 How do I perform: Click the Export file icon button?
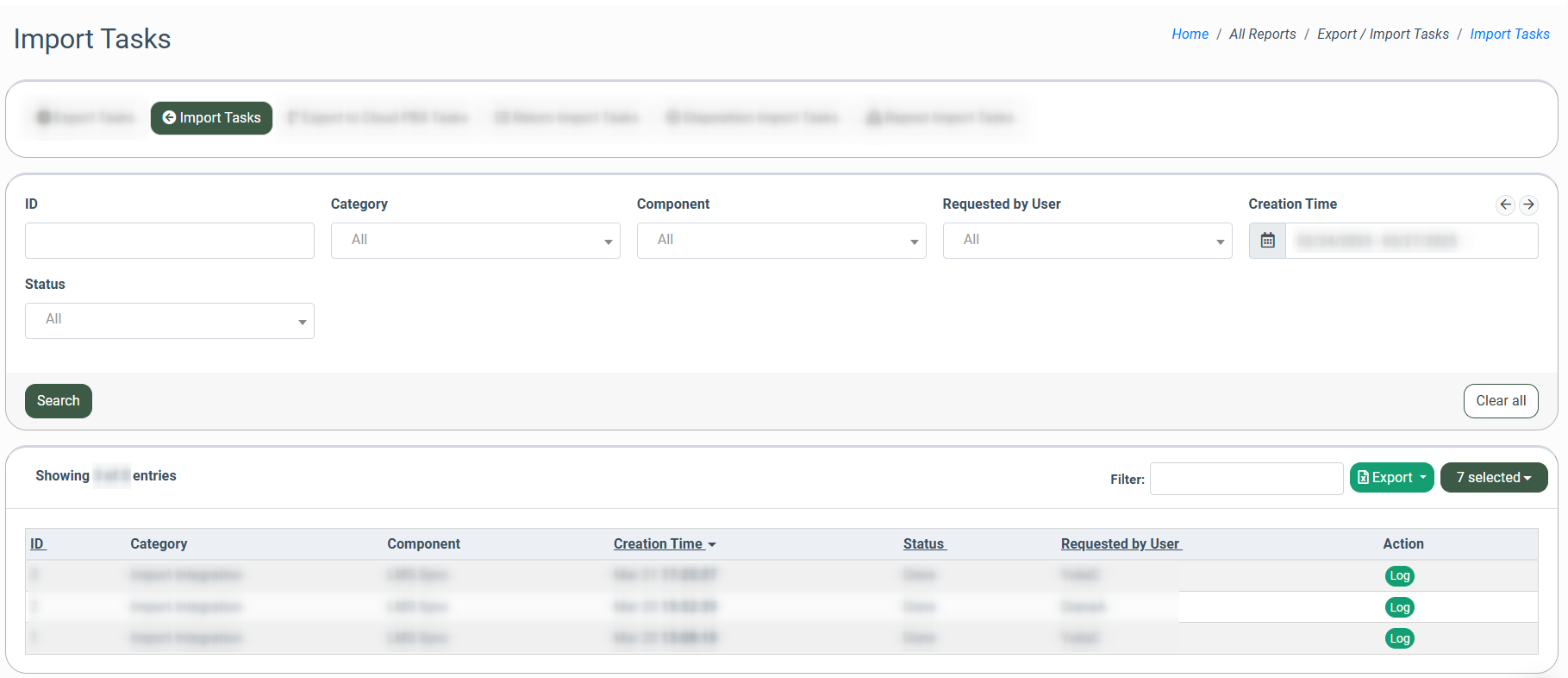coord(1390,478)
